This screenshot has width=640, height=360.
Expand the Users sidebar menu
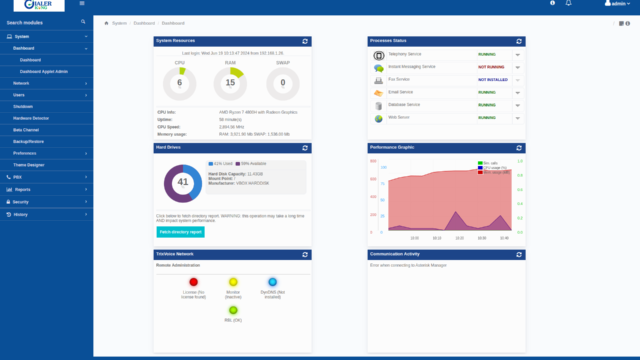[x=47, y=95]
